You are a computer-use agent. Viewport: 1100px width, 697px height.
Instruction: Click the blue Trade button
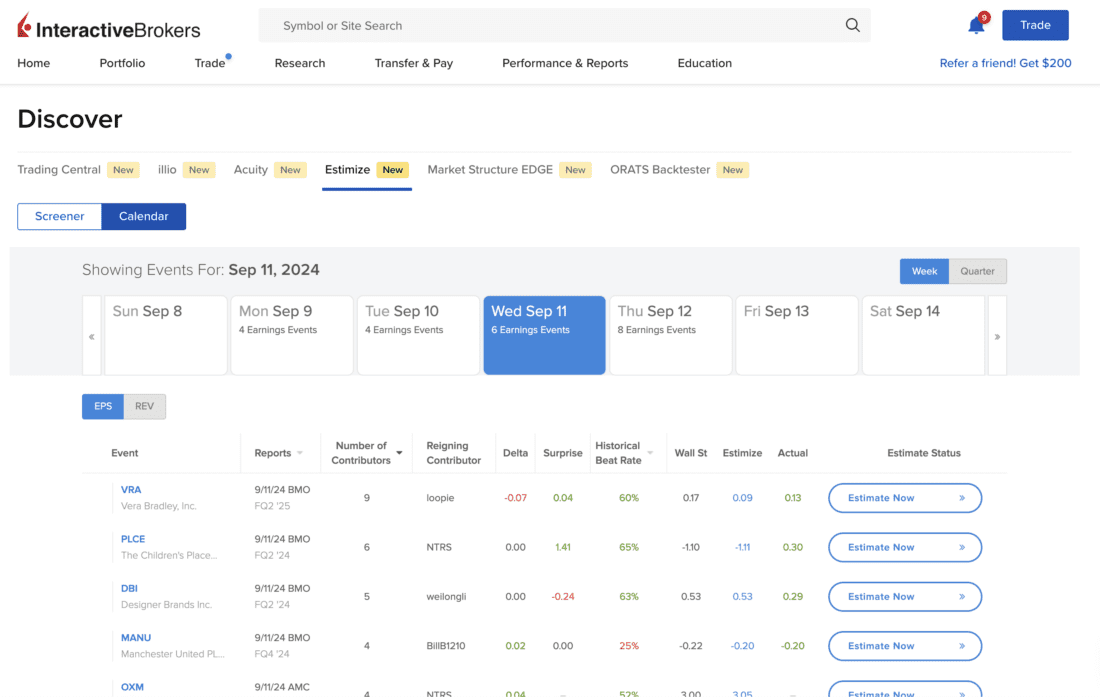click(1035, 25)
